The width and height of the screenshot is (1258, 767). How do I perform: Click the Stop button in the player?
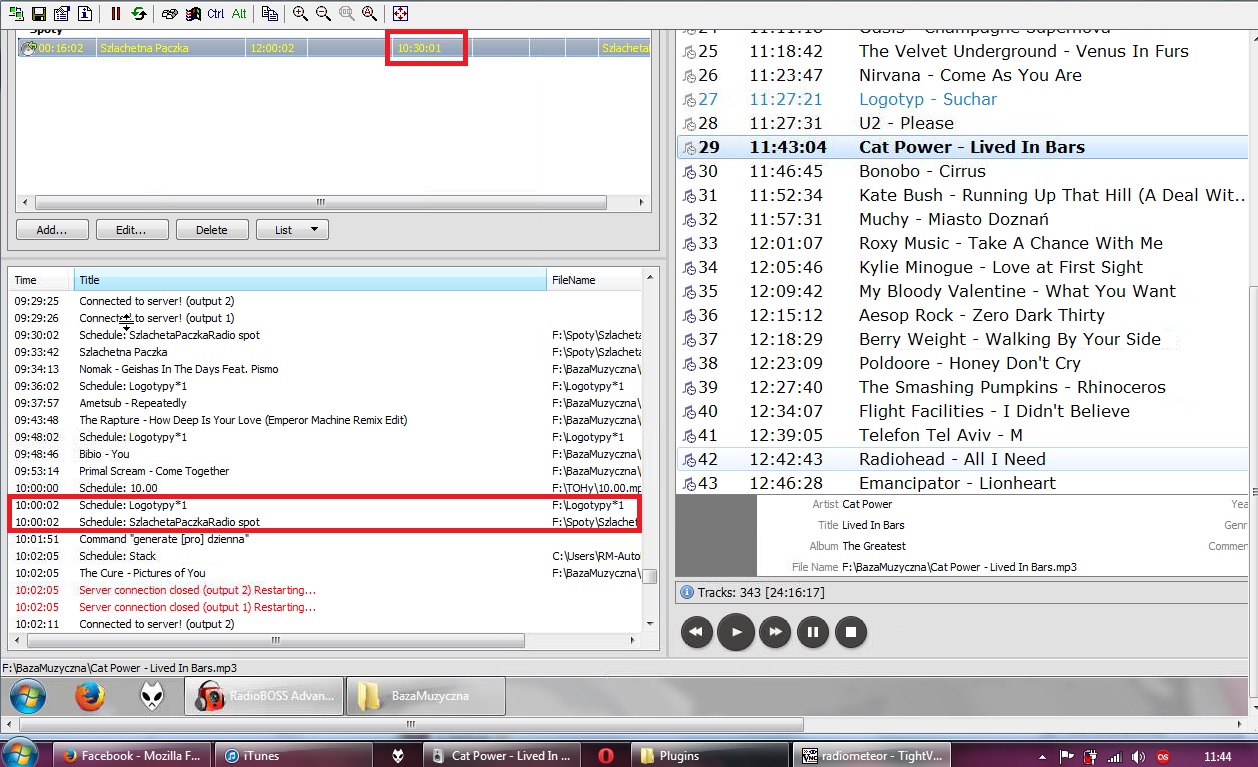850,632
